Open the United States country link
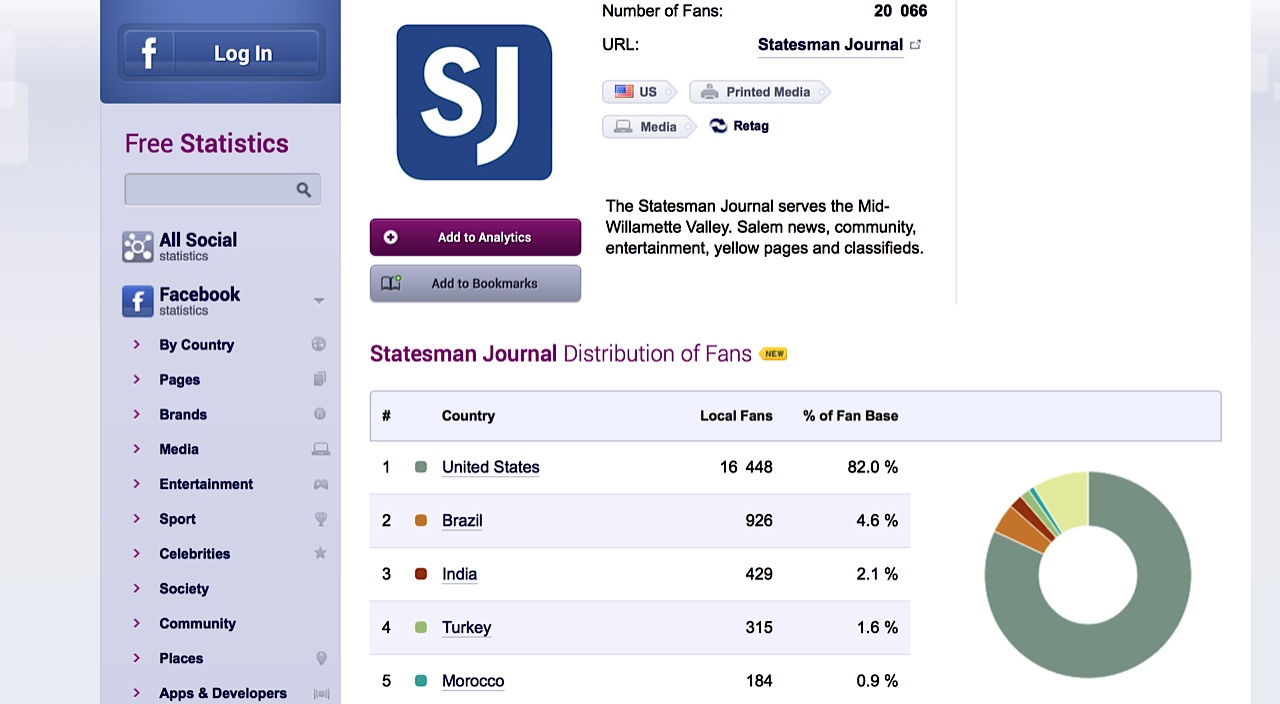Image resolution: width=1280 pixels, height=704 pixels. (490, 467)
